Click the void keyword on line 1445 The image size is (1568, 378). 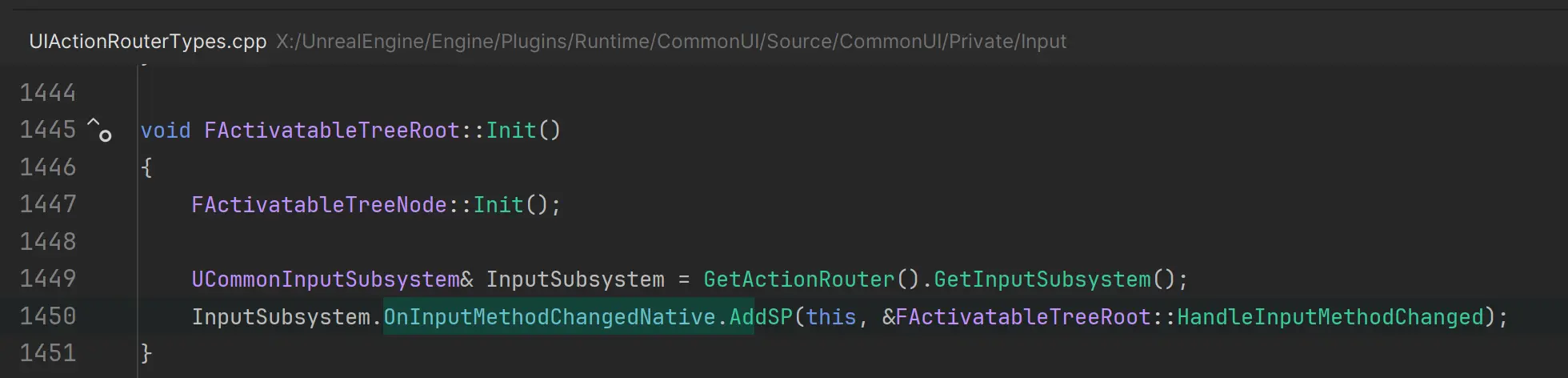pos(166,131)
